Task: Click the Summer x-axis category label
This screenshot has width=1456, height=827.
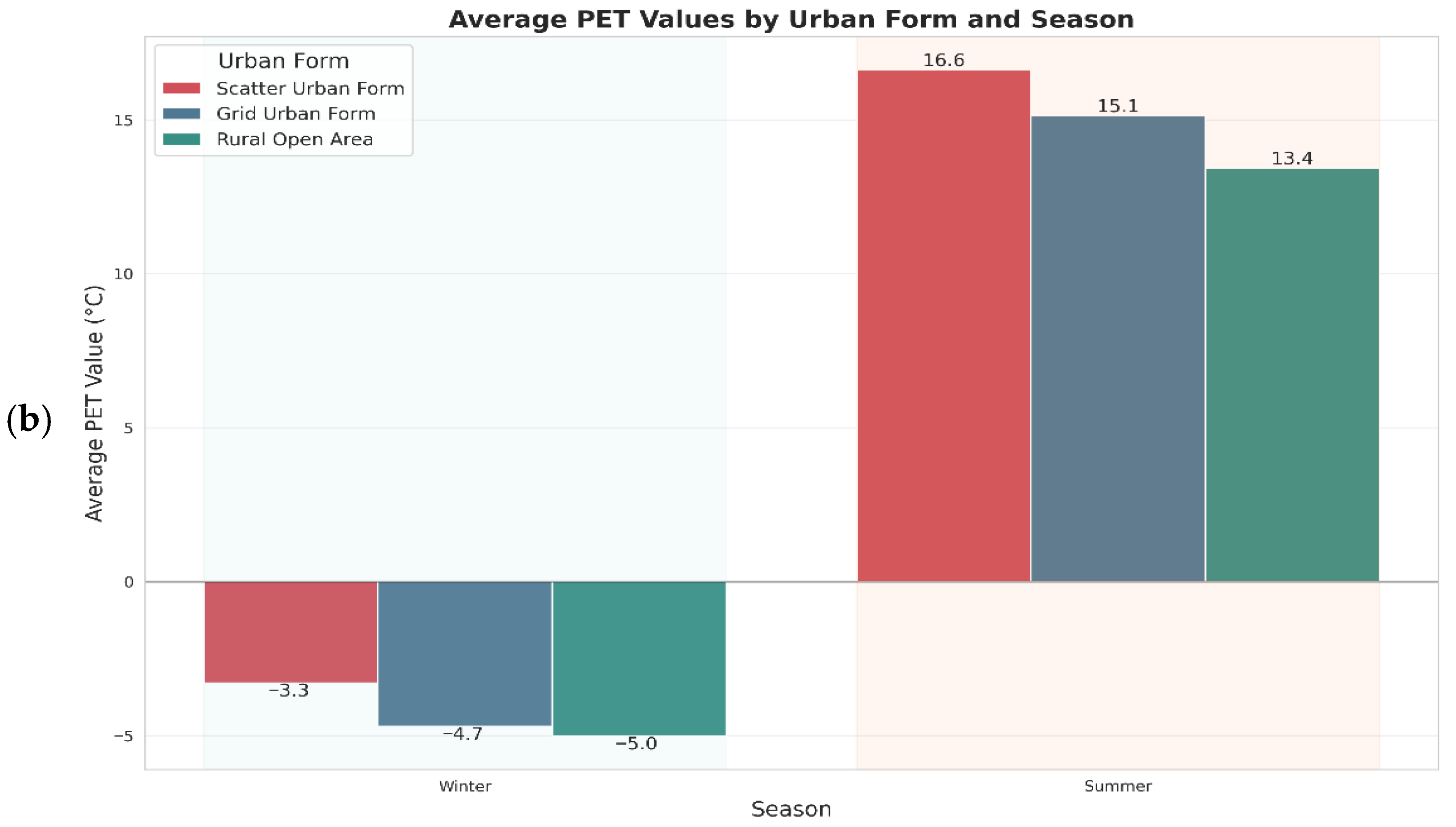Action: 1117,786
